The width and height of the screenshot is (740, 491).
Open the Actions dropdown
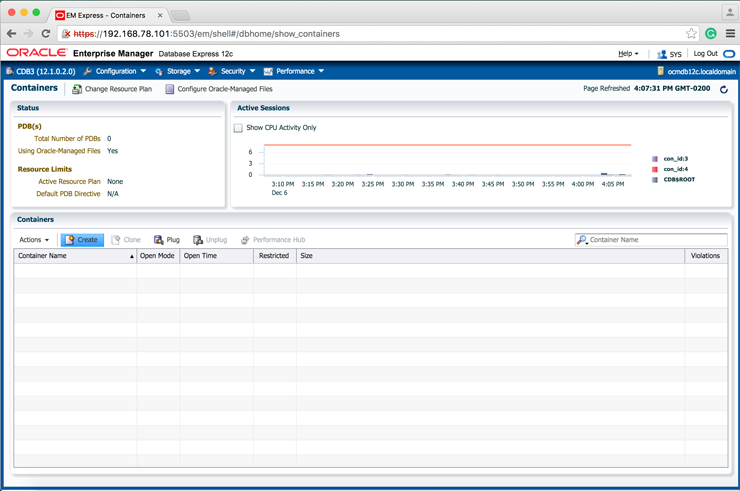click(34, 240)
